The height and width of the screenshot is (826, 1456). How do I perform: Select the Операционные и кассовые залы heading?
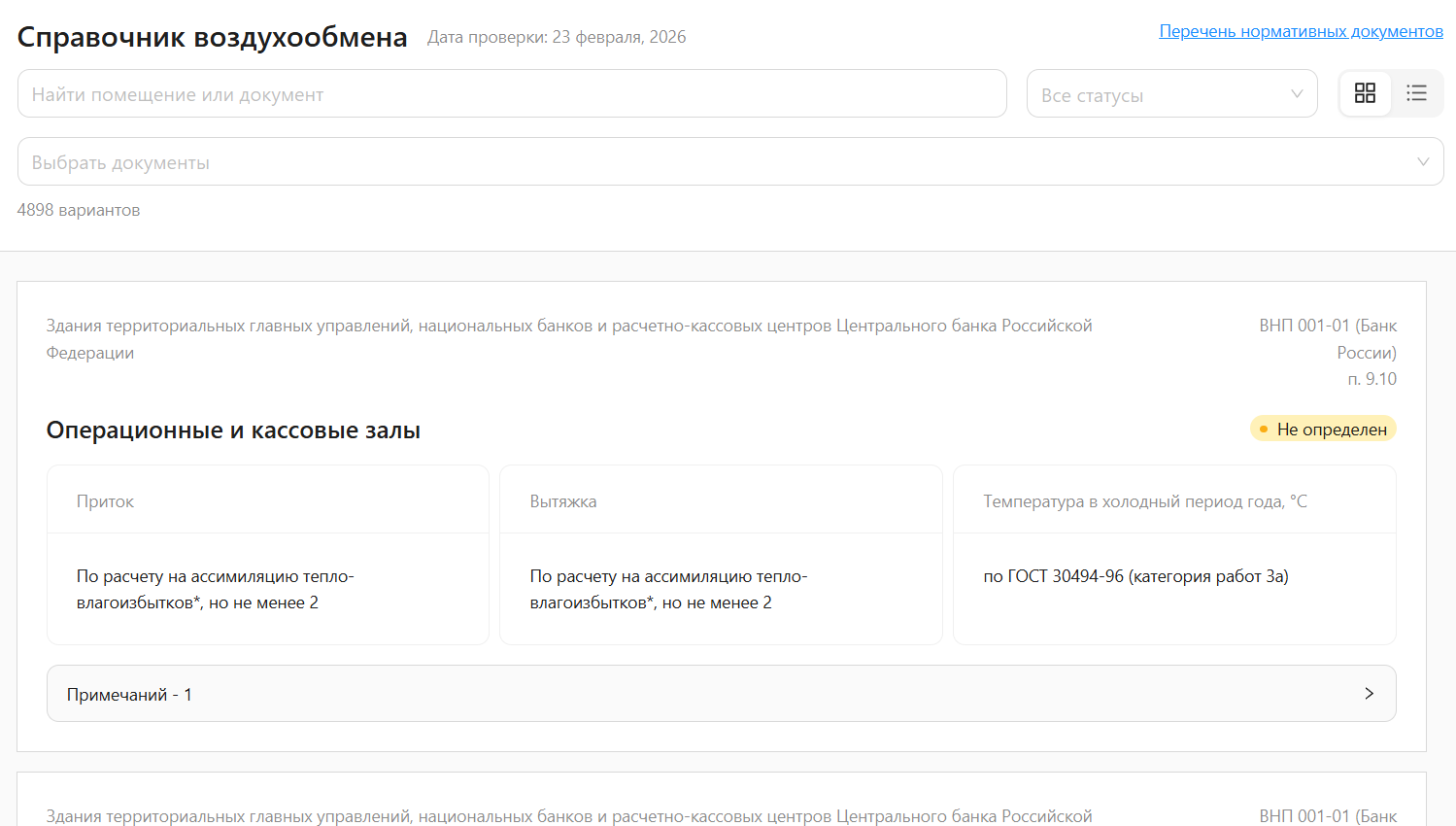233,430
